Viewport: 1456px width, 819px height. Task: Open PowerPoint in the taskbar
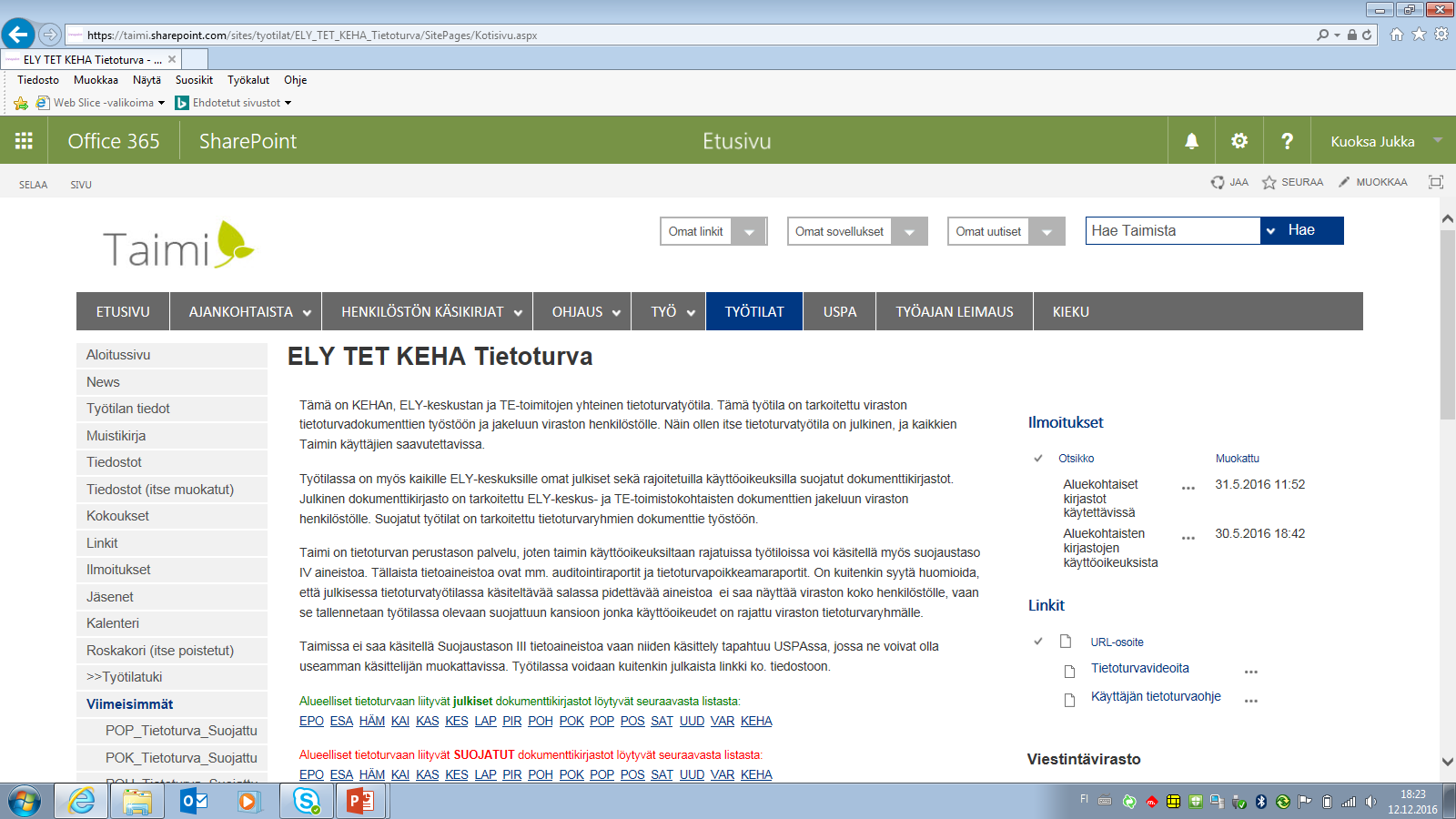[361, 801]
